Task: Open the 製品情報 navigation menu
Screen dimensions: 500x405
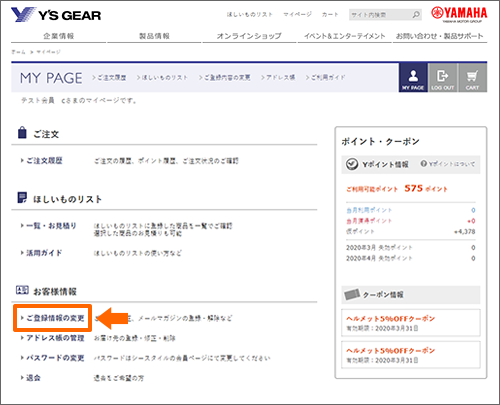Action: 154,36
